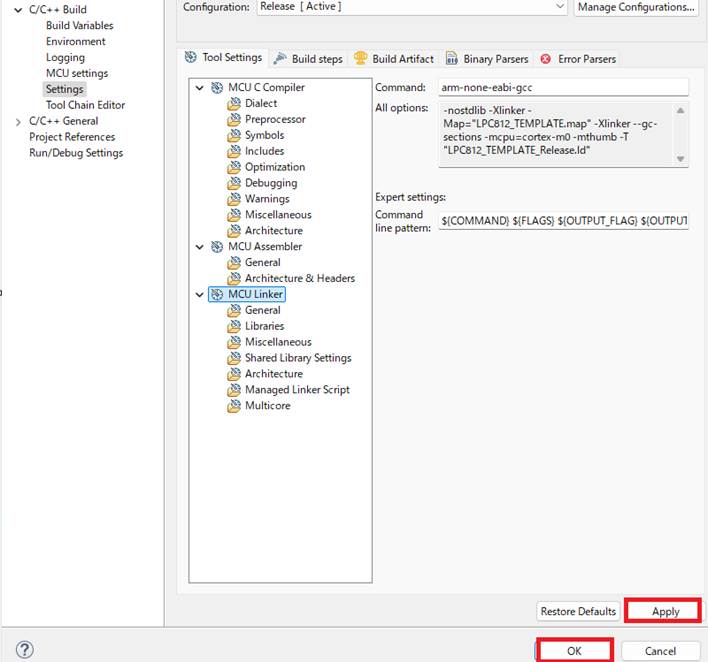
Task: Click the Error Parsers red icon
Action: coord(546,59)
